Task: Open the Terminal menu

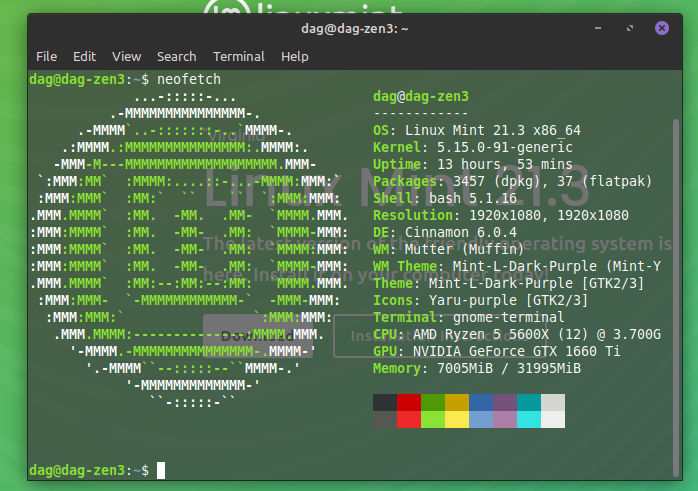Action: coord(239,57)
